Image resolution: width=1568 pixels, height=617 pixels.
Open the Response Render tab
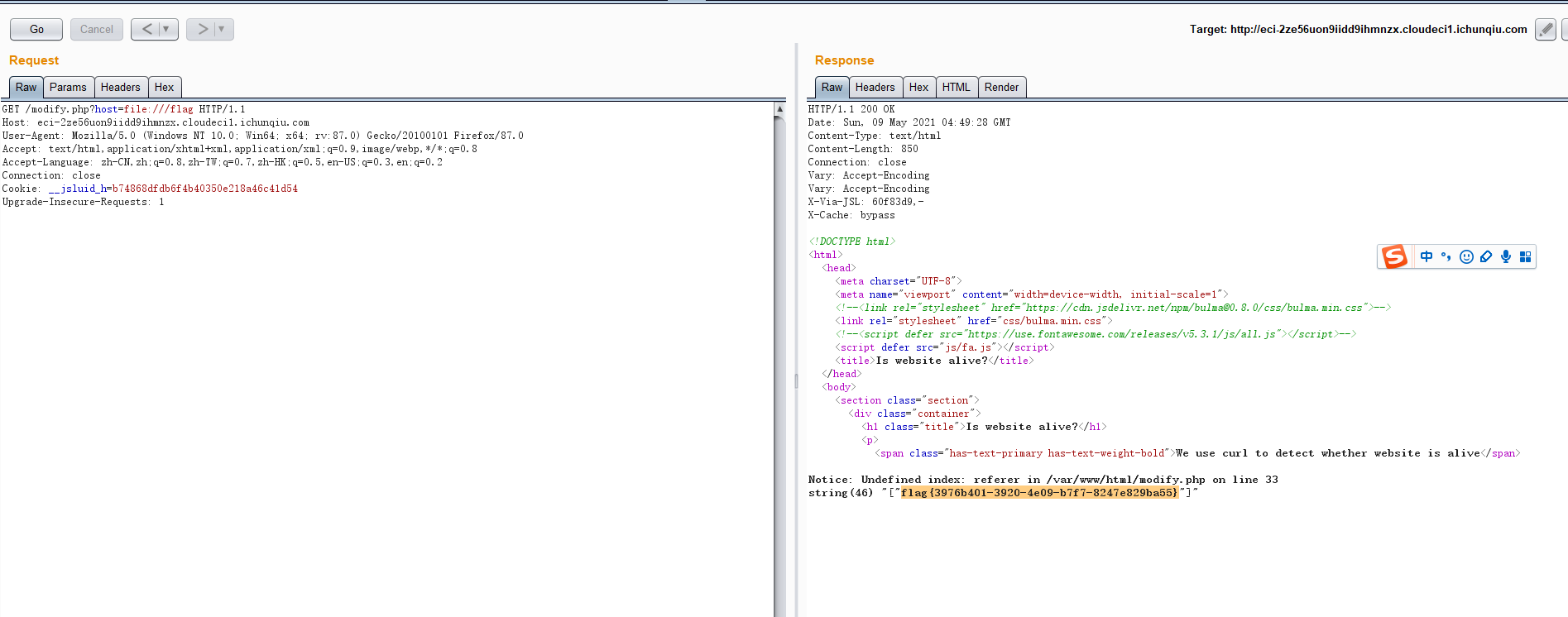pos(1002,87)
